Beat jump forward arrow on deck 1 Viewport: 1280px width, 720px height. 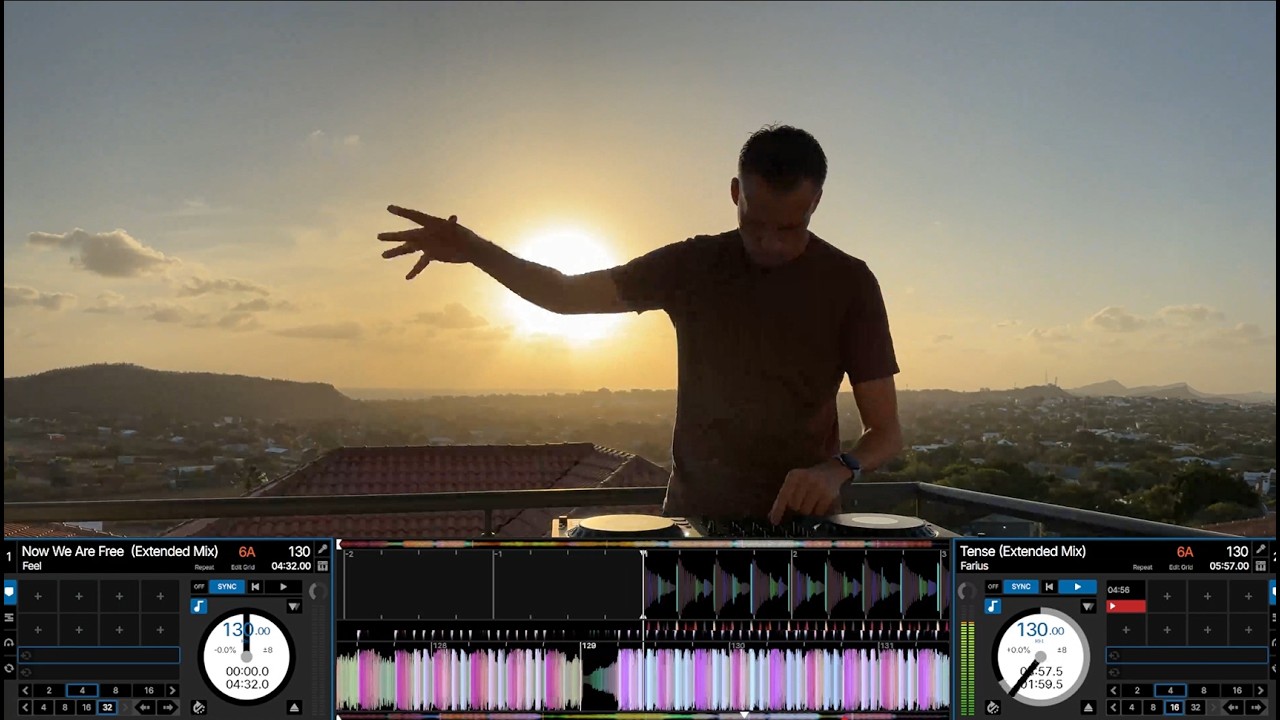tap(167, 708)
